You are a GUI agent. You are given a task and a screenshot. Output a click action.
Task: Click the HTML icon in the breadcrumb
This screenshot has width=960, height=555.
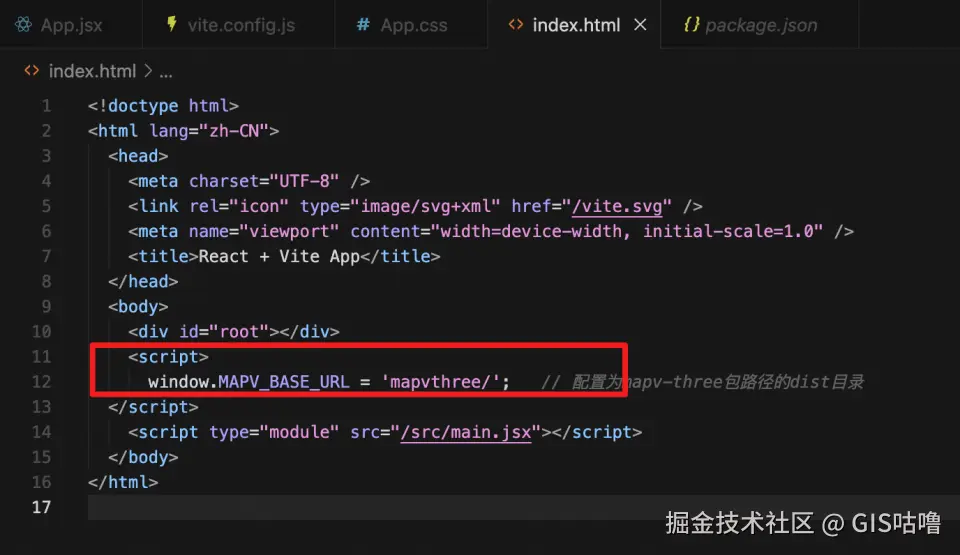pos(32,71)
